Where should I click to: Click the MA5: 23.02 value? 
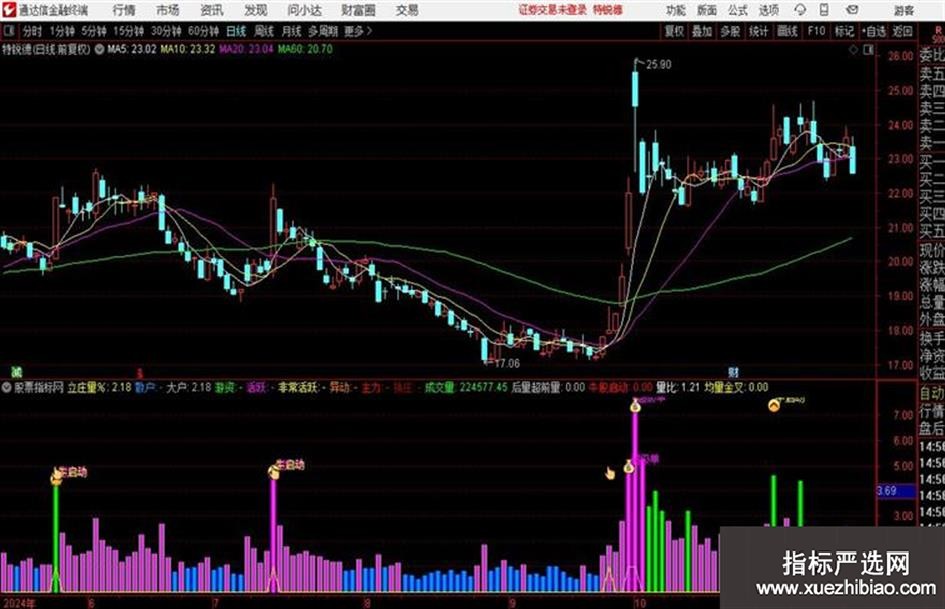click(x=131, y=49)
